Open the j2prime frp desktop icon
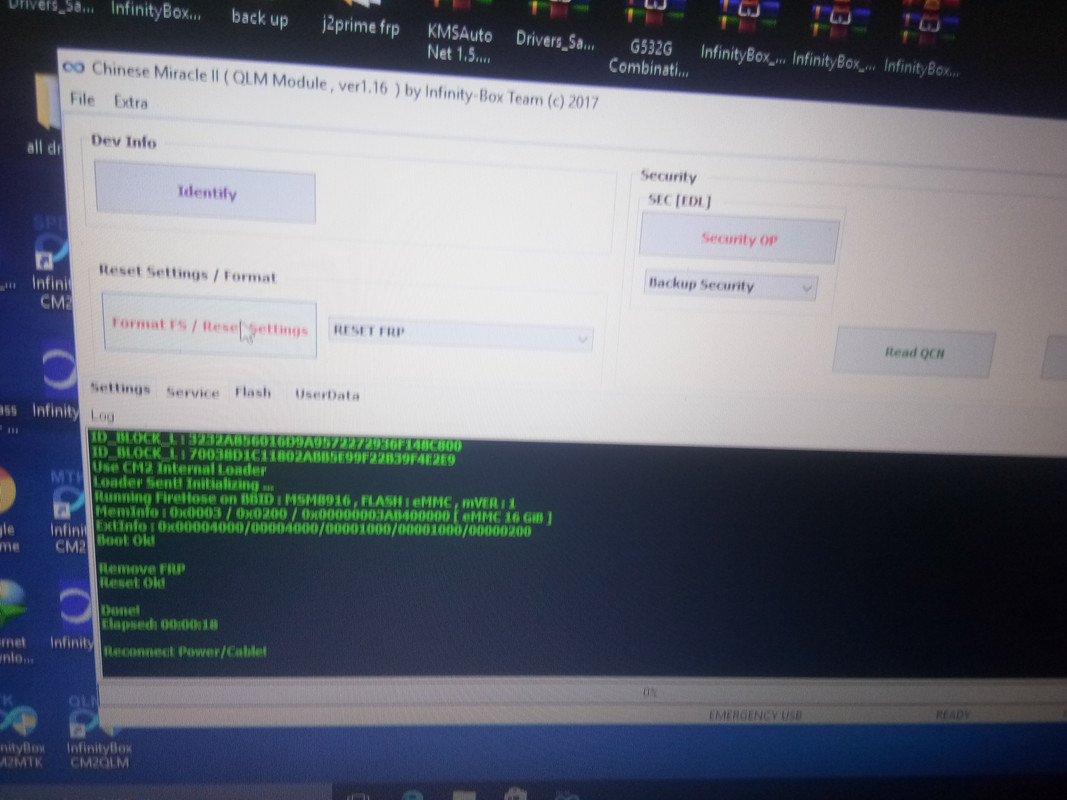Image resolution: width=1067 pixels, height=800 pixels. point(361,20)
